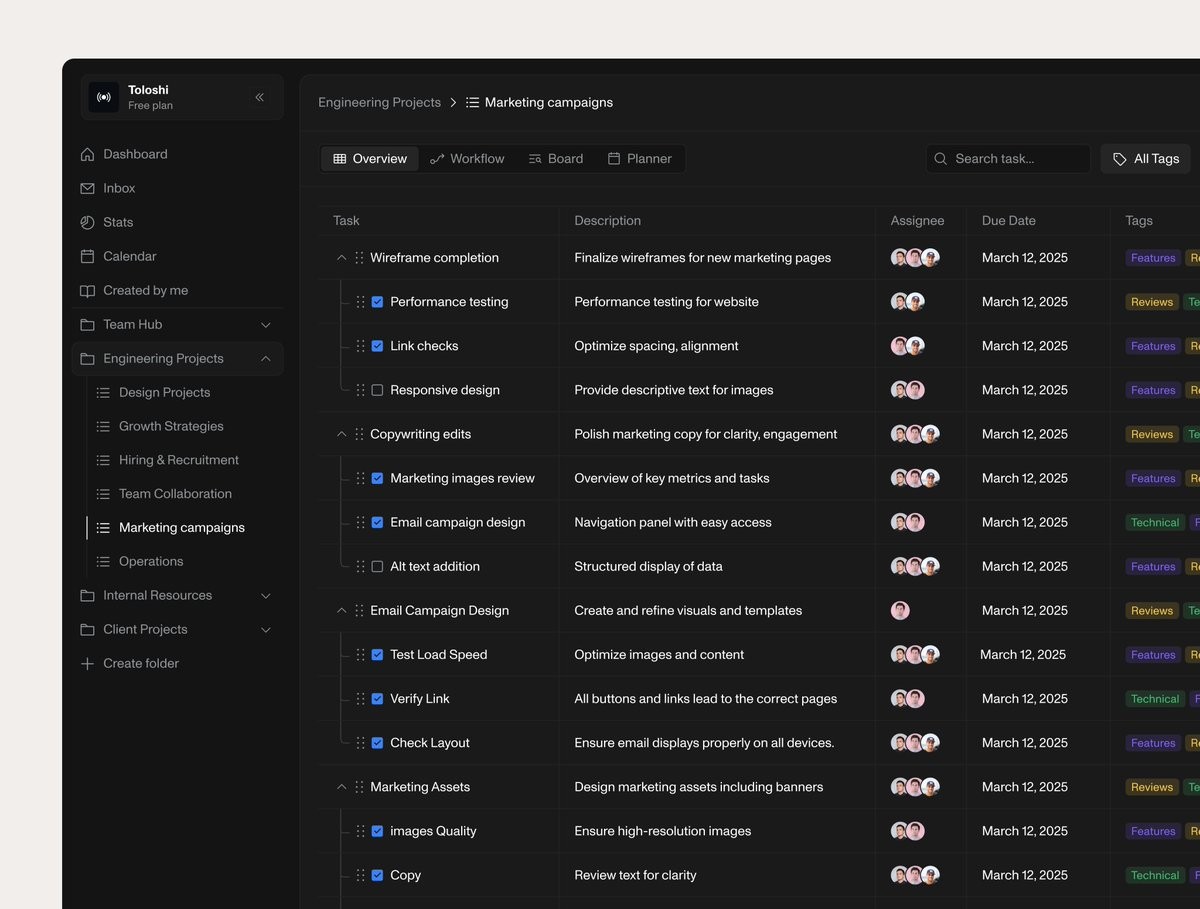Click the Created by me book icon
Image resolution: width=1200 pixels, height=909 pixels.
87,290
